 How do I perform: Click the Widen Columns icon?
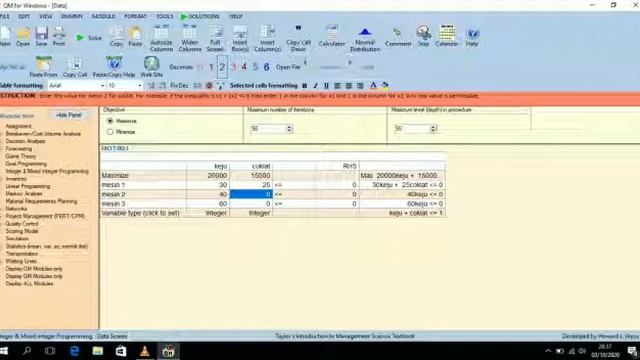(x=190, y=38)
